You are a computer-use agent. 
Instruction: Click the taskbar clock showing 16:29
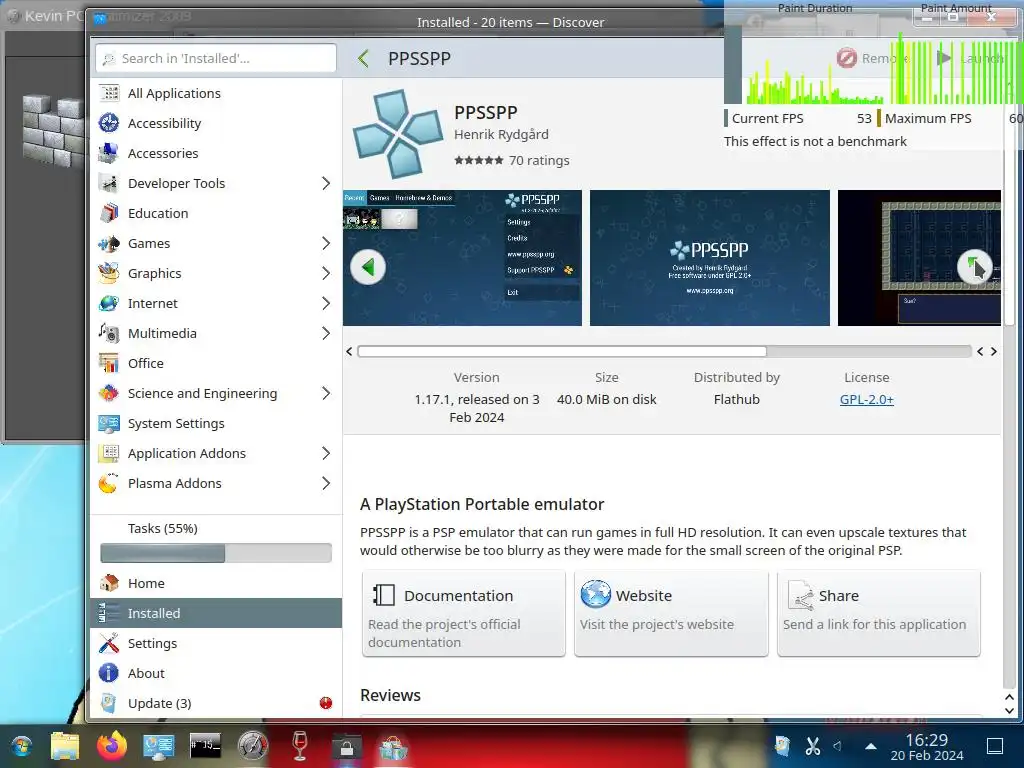[x=927, y=746]
